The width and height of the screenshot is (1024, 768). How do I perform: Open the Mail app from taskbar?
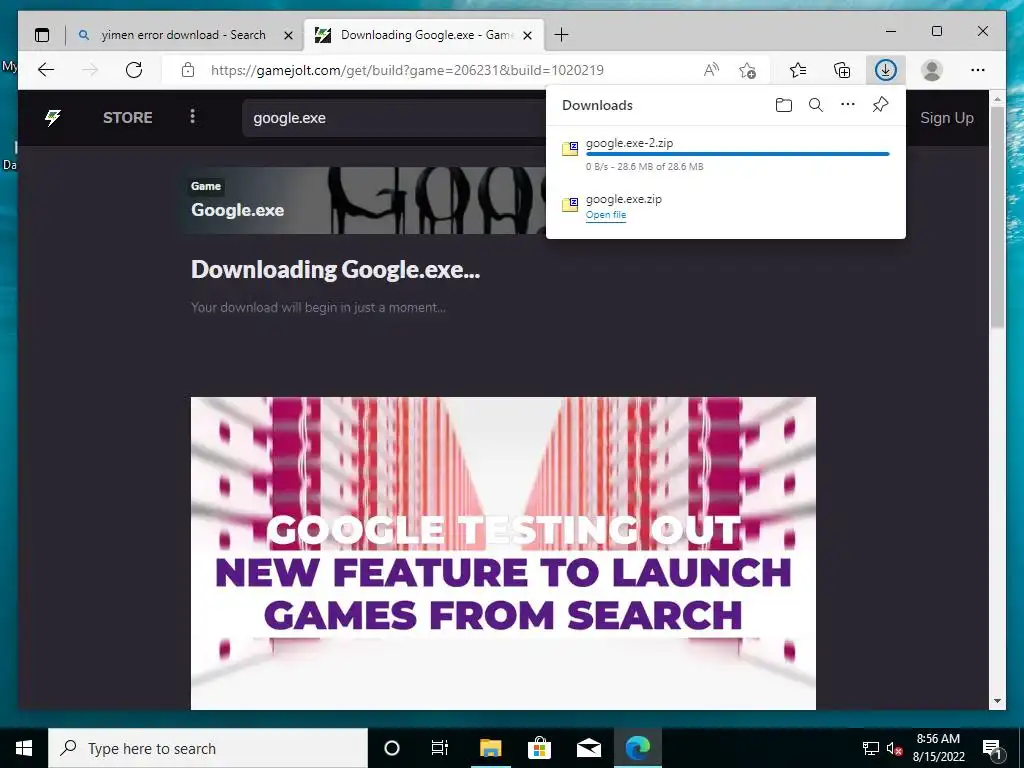[588, 748]
